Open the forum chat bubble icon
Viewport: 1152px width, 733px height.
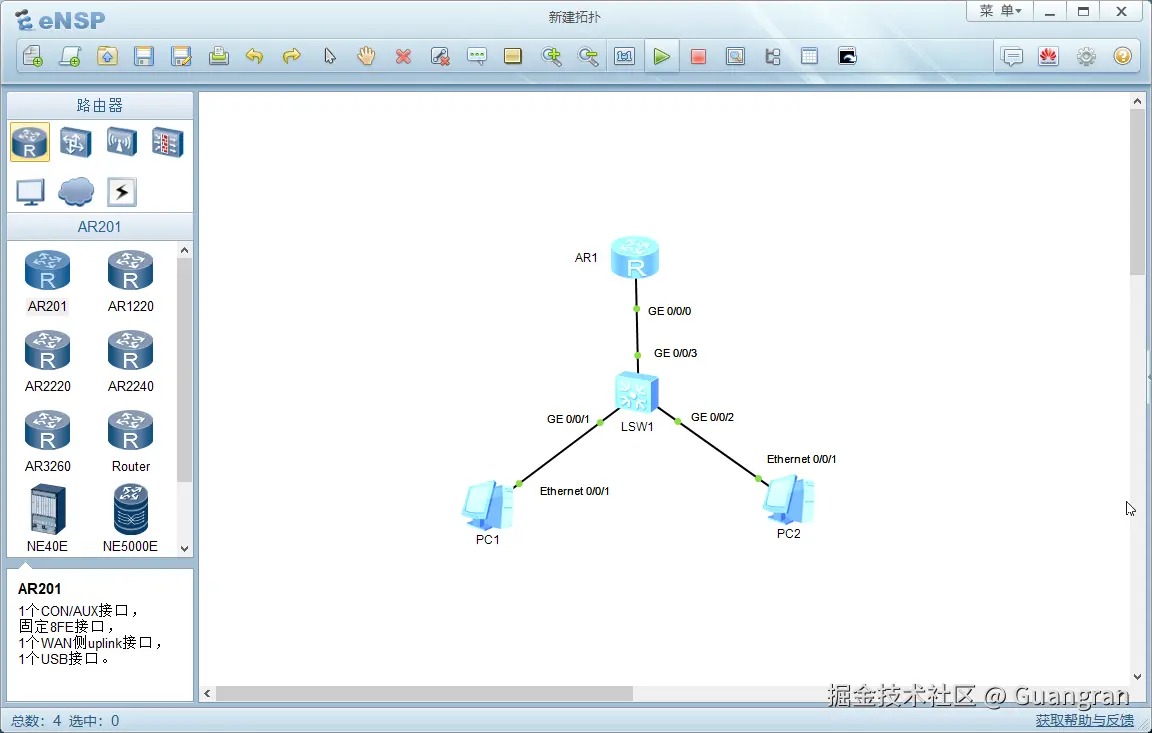1012,57
